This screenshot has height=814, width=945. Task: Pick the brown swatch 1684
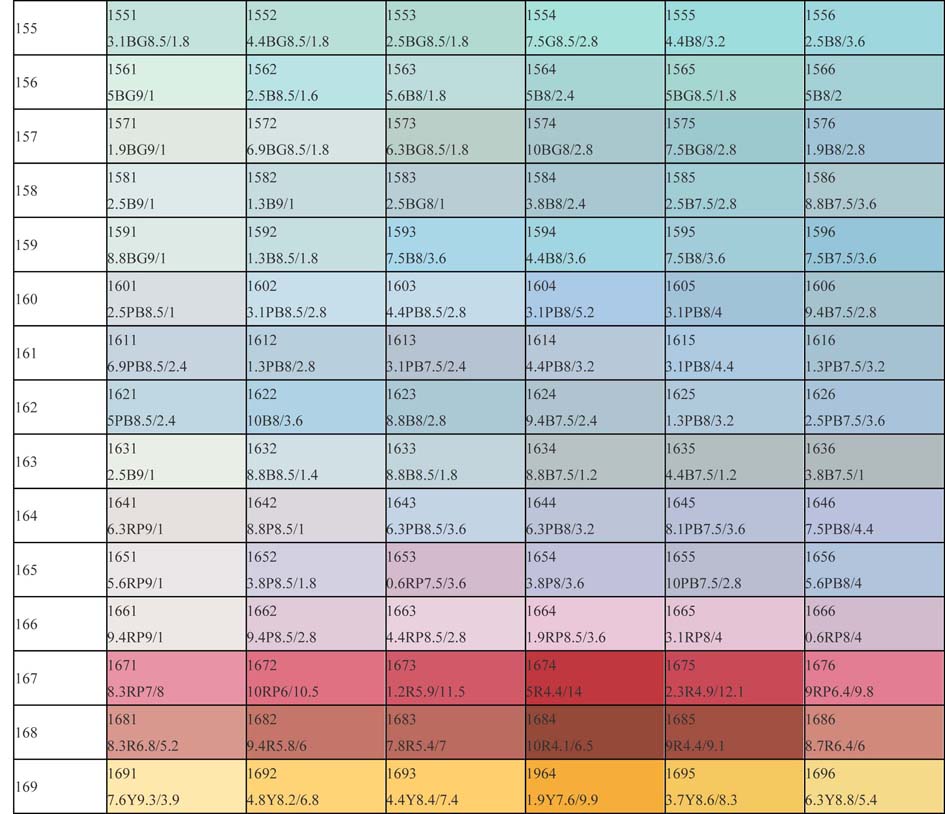(594, 732)
